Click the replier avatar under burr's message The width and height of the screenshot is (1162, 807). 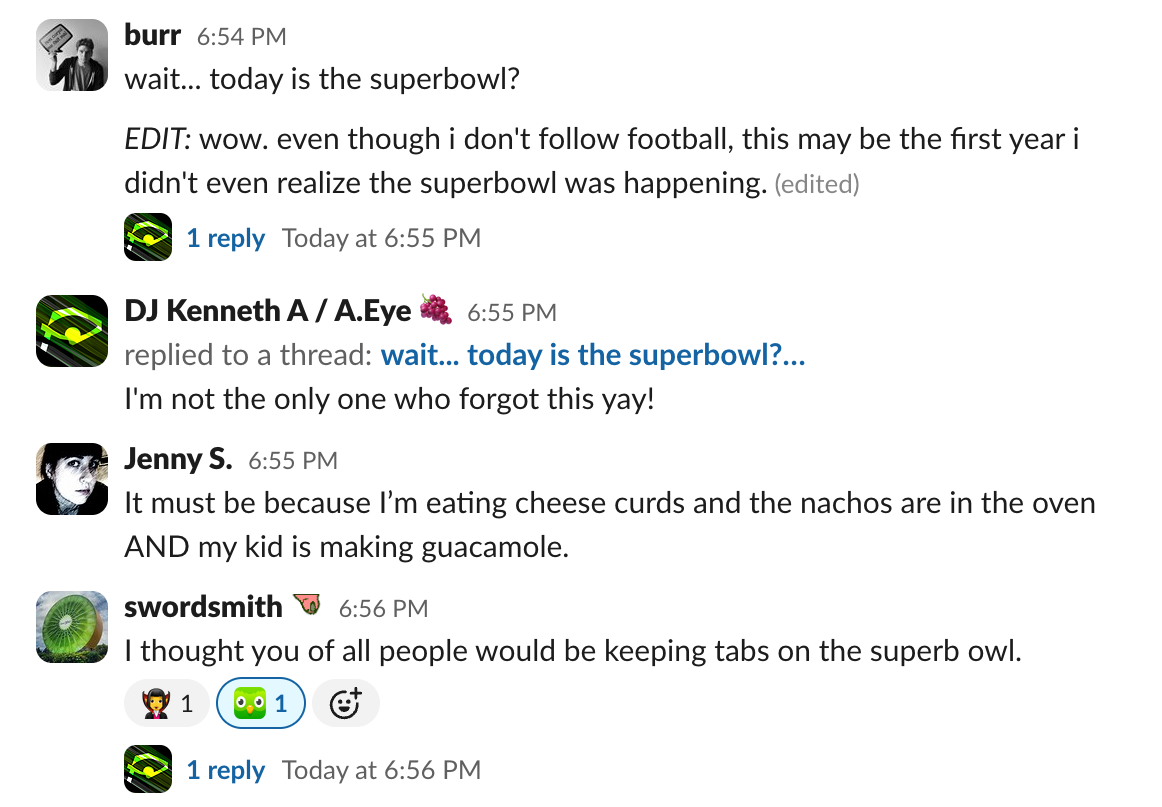148,238
